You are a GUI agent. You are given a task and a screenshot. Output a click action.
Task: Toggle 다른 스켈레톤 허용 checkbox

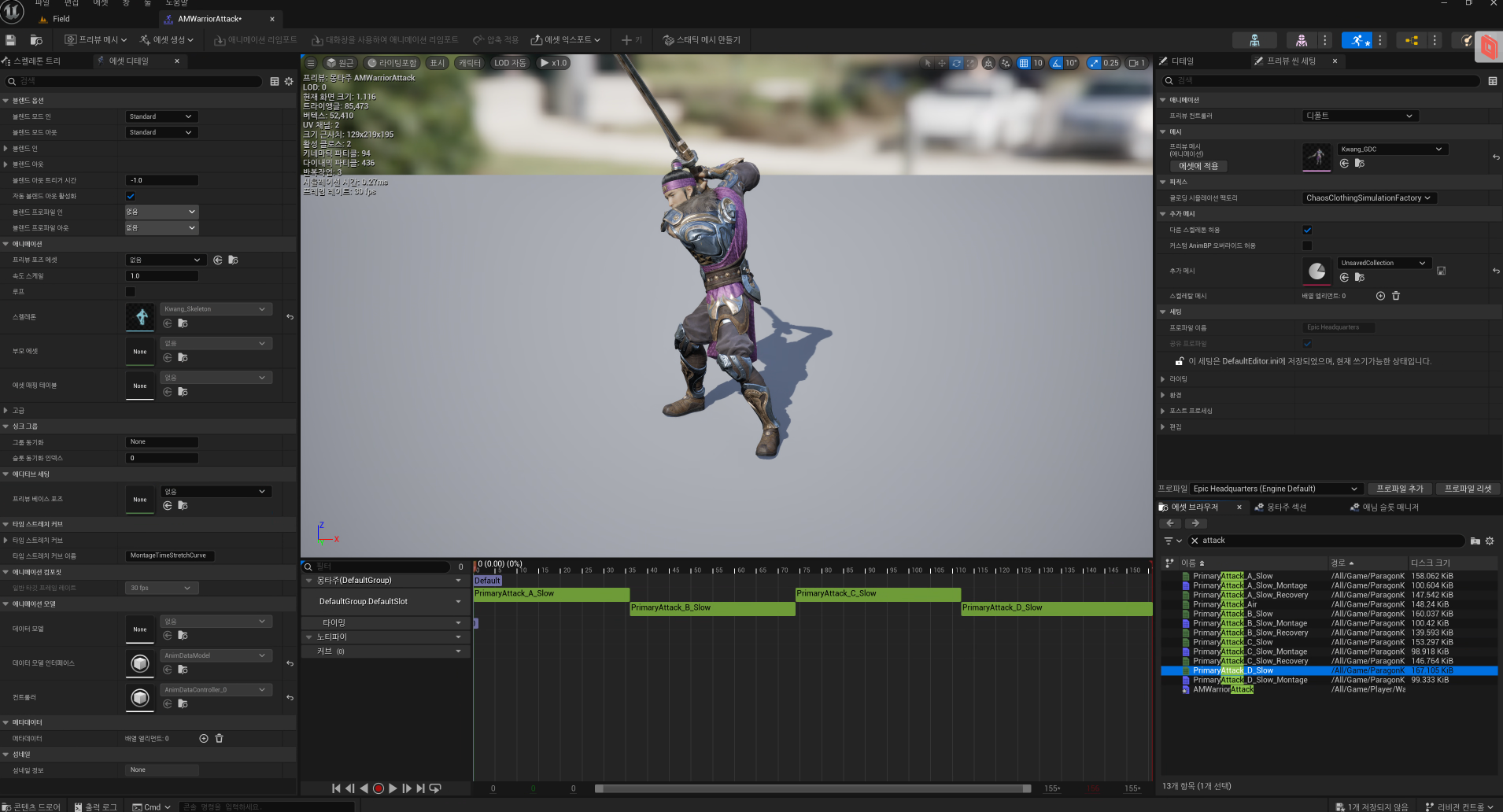pos(1307,230)
